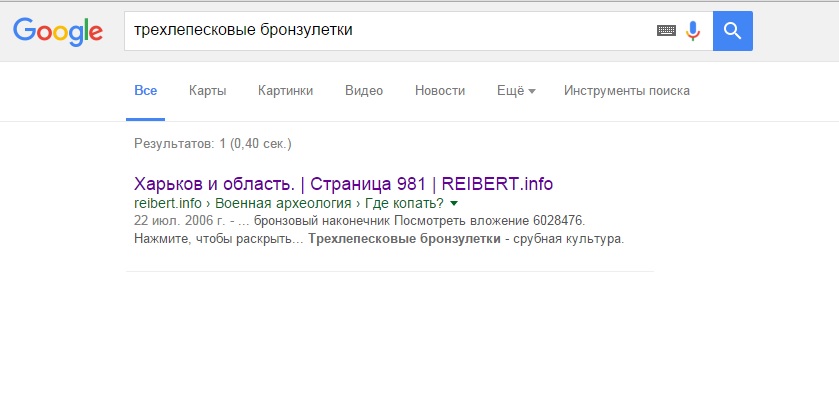
Task: Click the blue magnifier search button
Action: click(x=733, y=31)
